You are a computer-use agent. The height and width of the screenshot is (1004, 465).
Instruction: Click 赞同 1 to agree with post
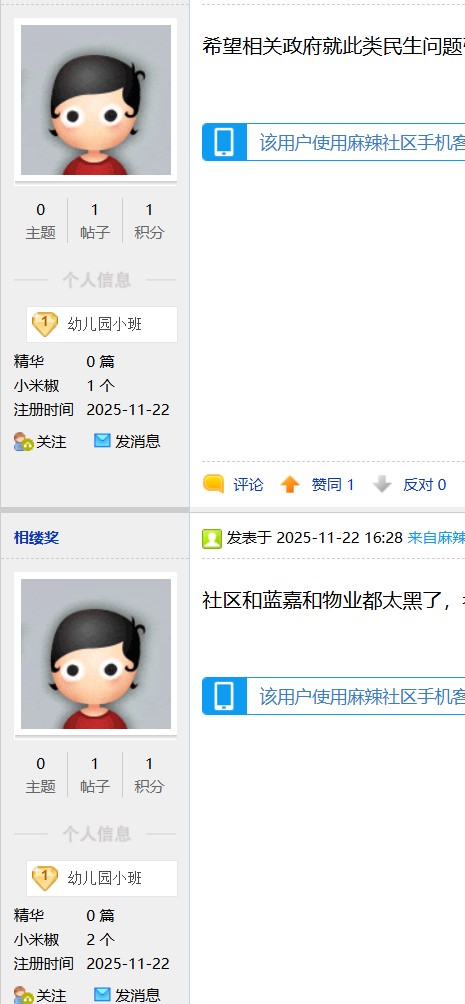[333, 485]
